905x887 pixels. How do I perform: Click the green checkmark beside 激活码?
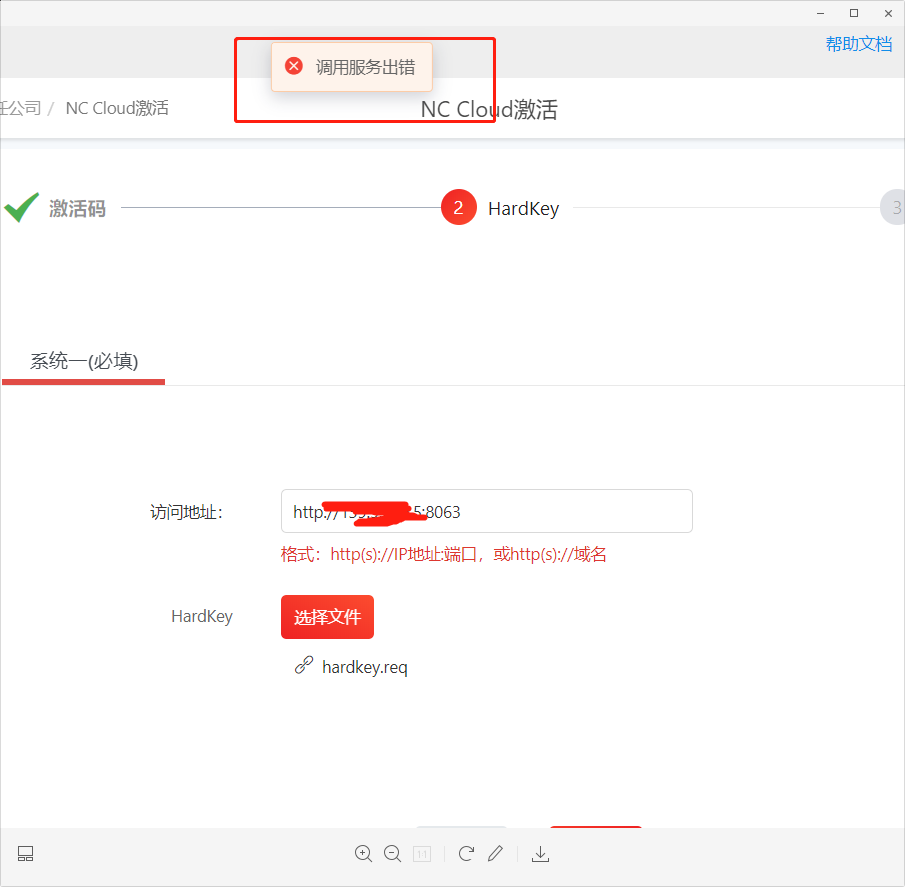pyautogui.click(x=21, y=207)
